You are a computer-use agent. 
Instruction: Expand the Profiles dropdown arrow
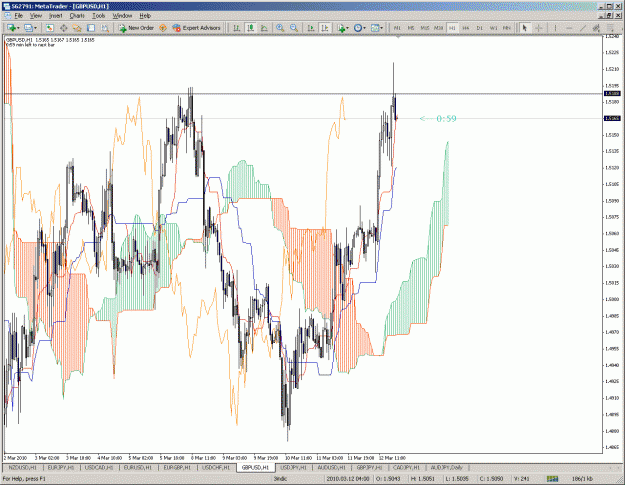[x=35, y=28]
